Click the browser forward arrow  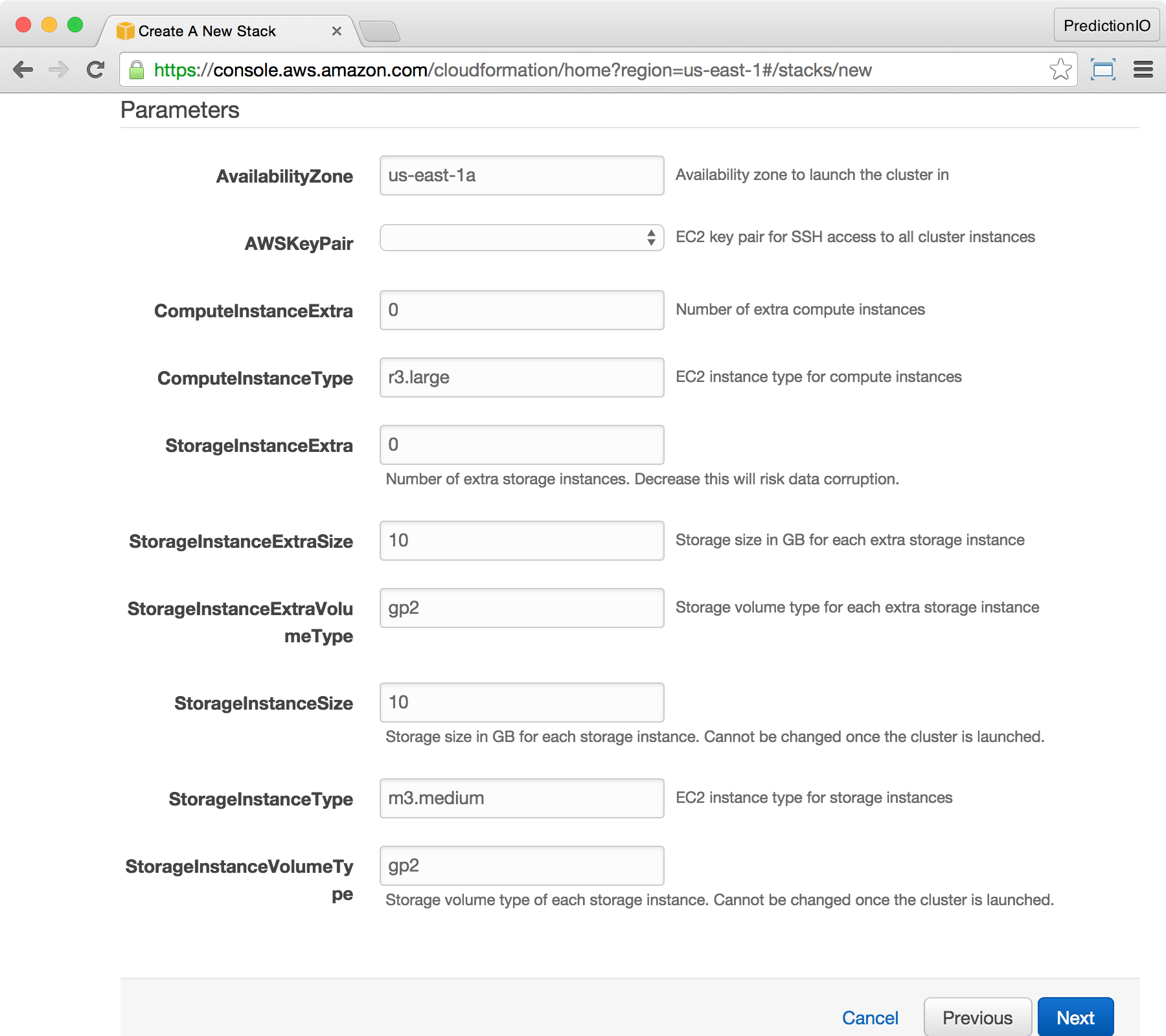(x=59, y=70)
